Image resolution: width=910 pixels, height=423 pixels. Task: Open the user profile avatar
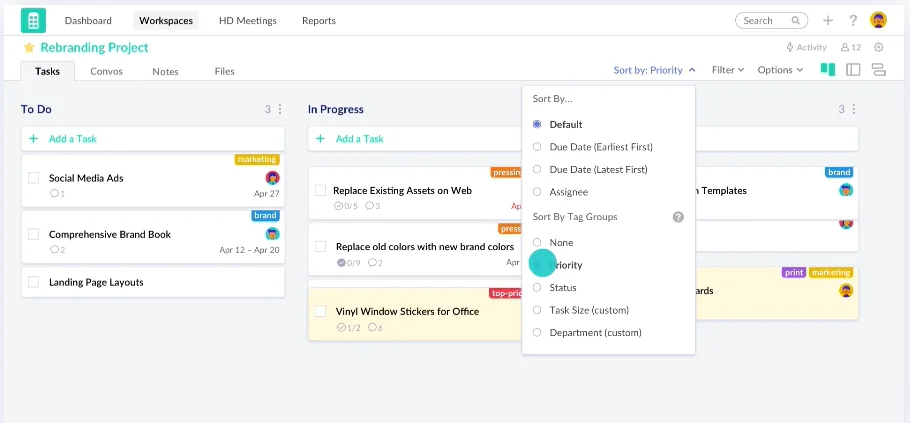pyautogui.click(x=878, y=20)
